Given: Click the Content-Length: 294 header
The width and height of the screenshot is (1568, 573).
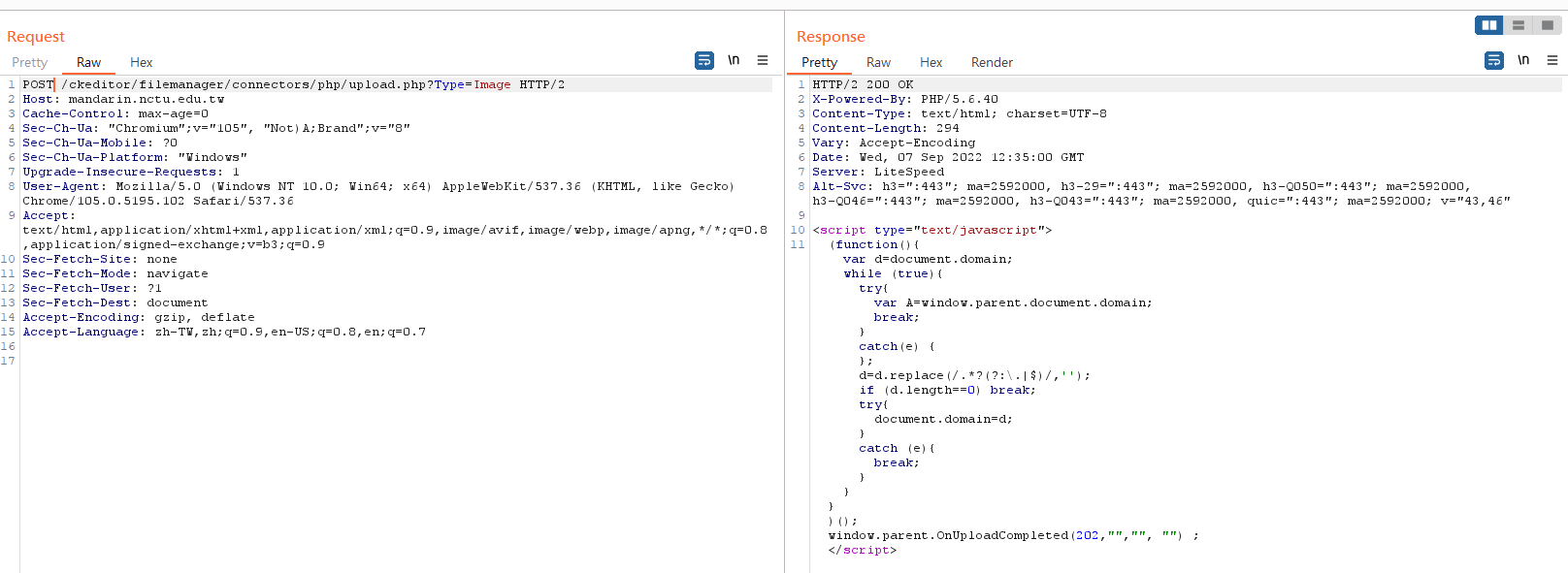Looking at the screenshot, I should click(x=886, y=128).
